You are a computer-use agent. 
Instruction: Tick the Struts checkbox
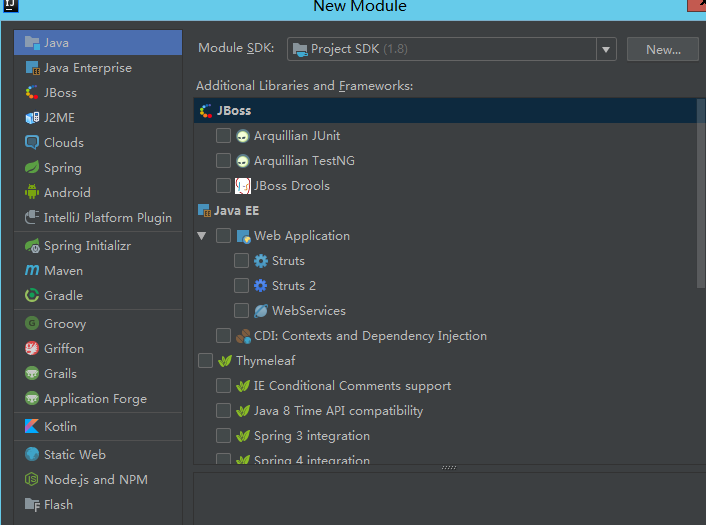pyautogui.click(x=241, y=260)
